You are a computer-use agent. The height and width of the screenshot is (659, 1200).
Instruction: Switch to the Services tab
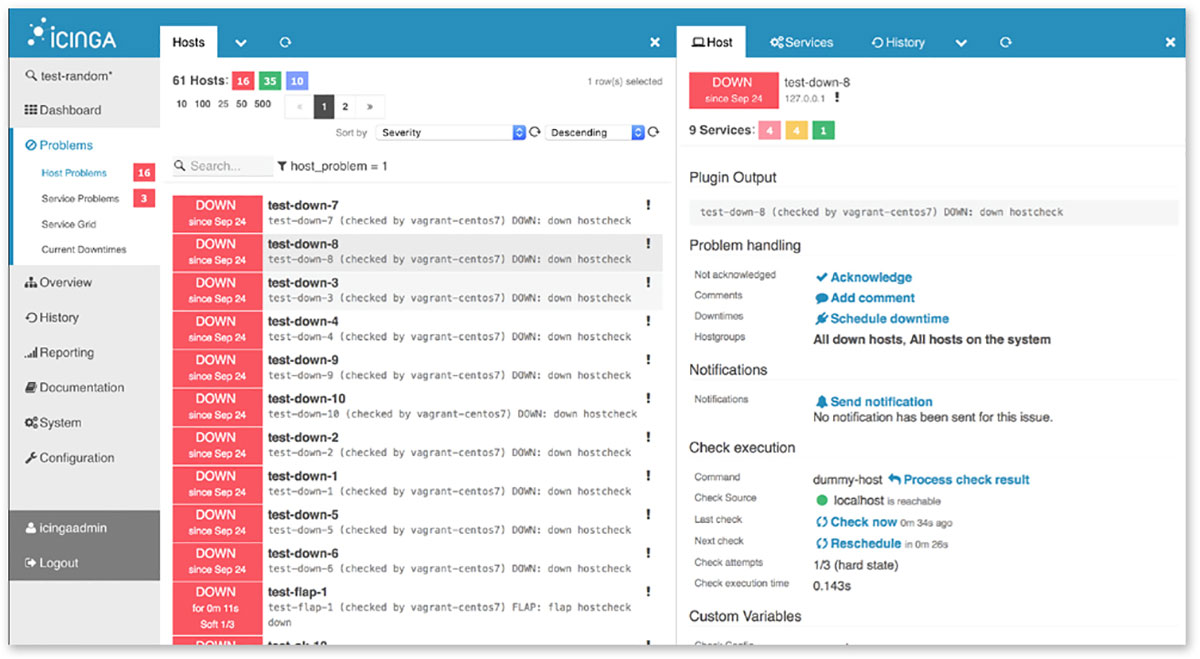pyautogui.click(x=801, y=42)
